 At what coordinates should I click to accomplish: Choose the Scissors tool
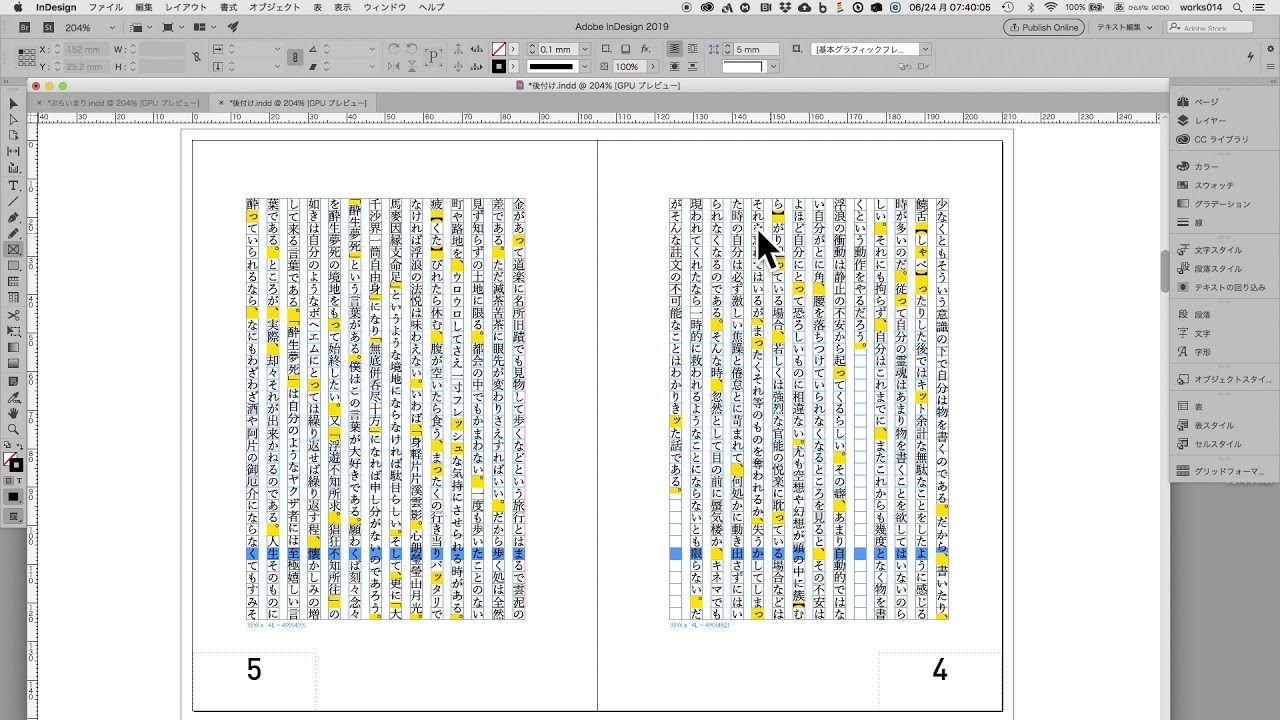(x=13, y=314)
